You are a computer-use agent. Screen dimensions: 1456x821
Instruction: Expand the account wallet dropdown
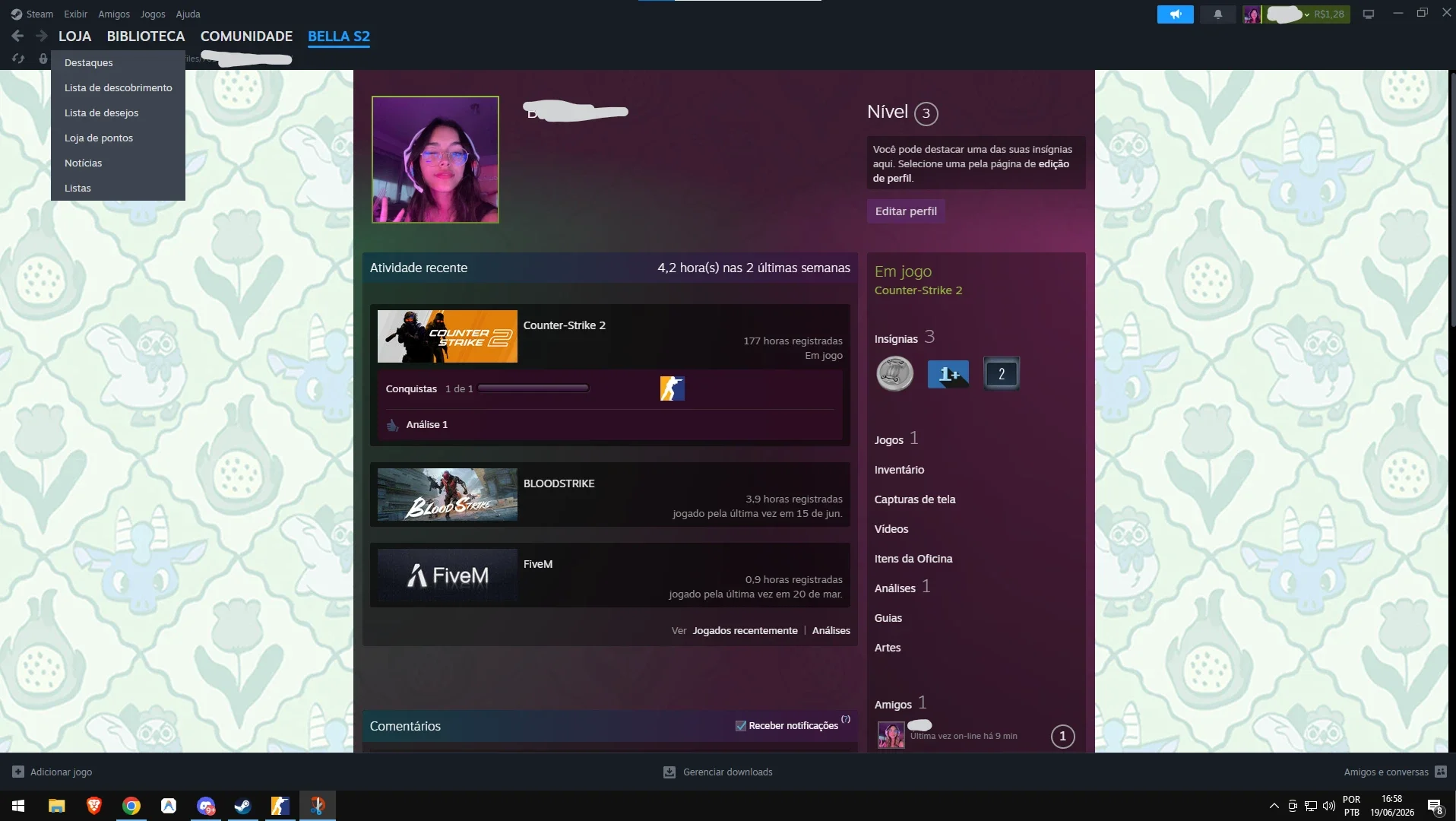coord(1306,14)
